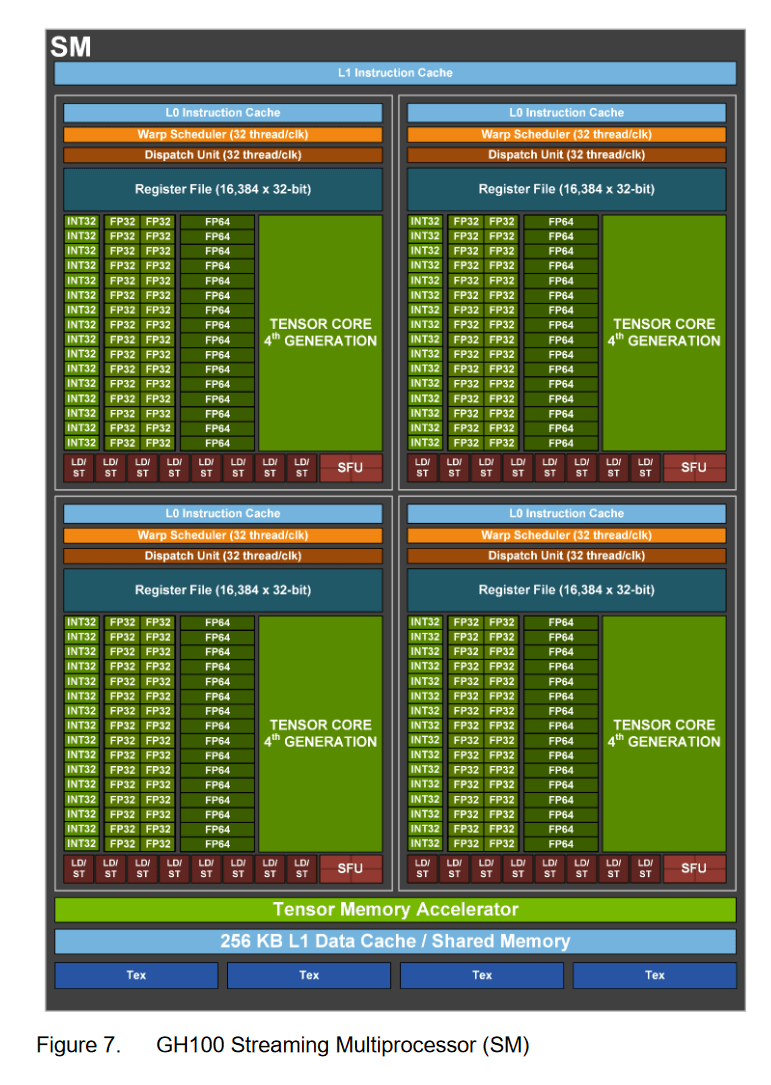The image size is (771, 1085).
Task: Click the SM title label
Action: (x=71, y=47)
